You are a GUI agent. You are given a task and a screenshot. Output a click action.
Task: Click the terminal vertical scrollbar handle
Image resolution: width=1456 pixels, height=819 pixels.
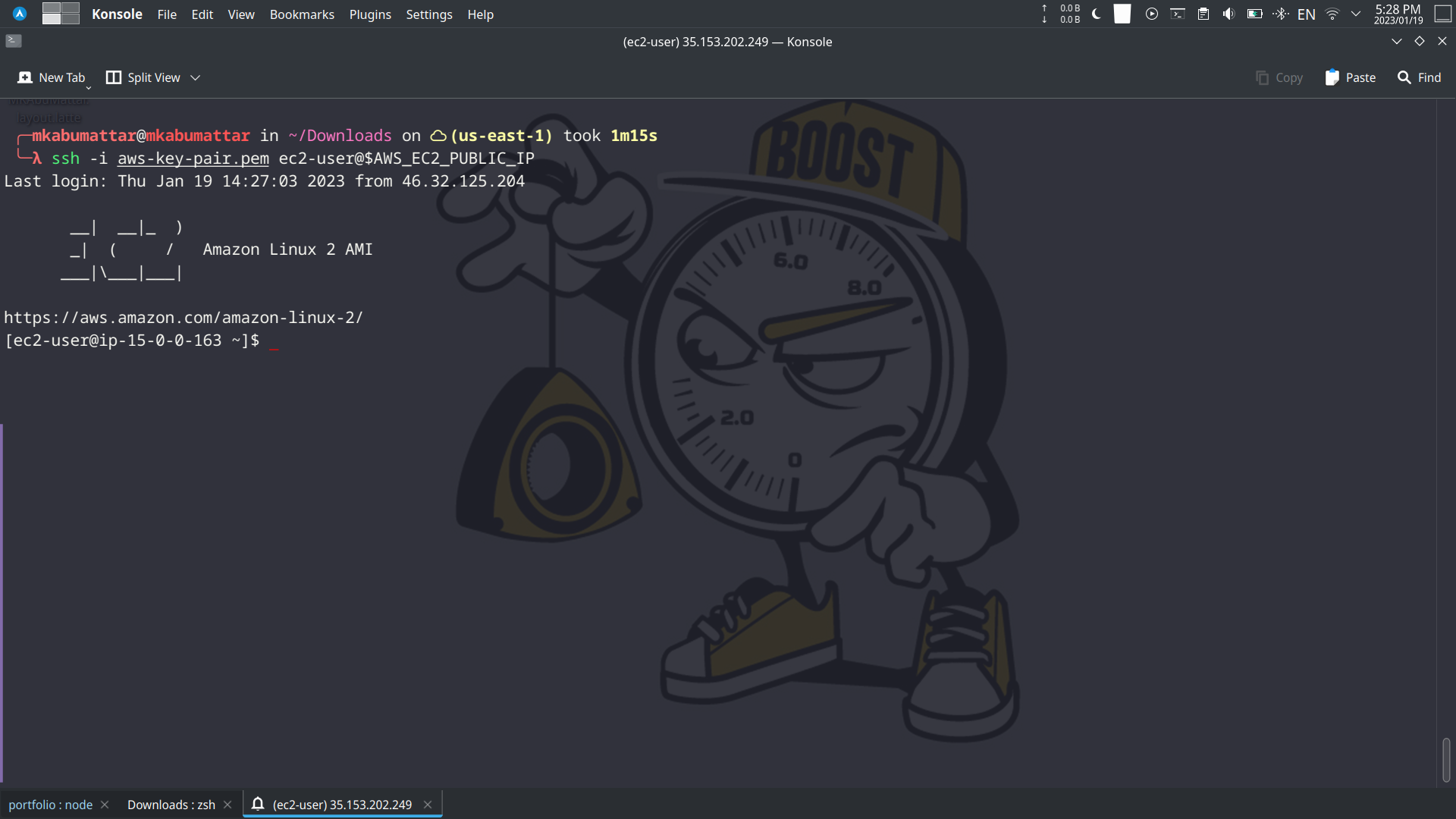click(1445, 759)
